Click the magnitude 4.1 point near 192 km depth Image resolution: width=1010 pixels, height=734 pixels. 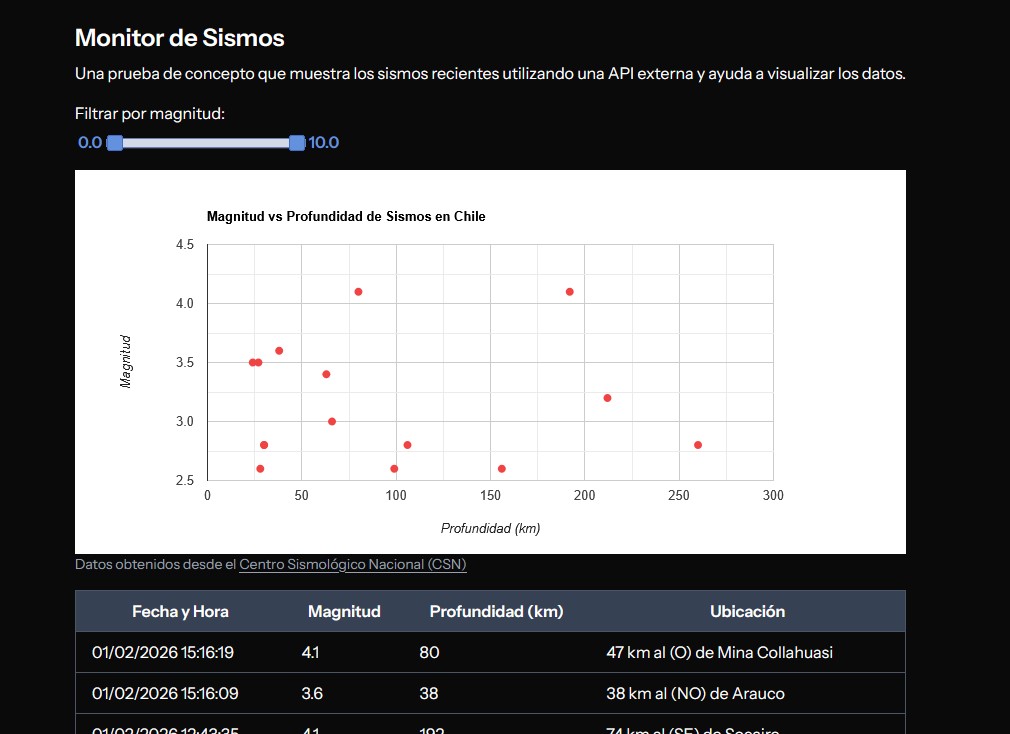pyautogui.click(x=570, y=291)
